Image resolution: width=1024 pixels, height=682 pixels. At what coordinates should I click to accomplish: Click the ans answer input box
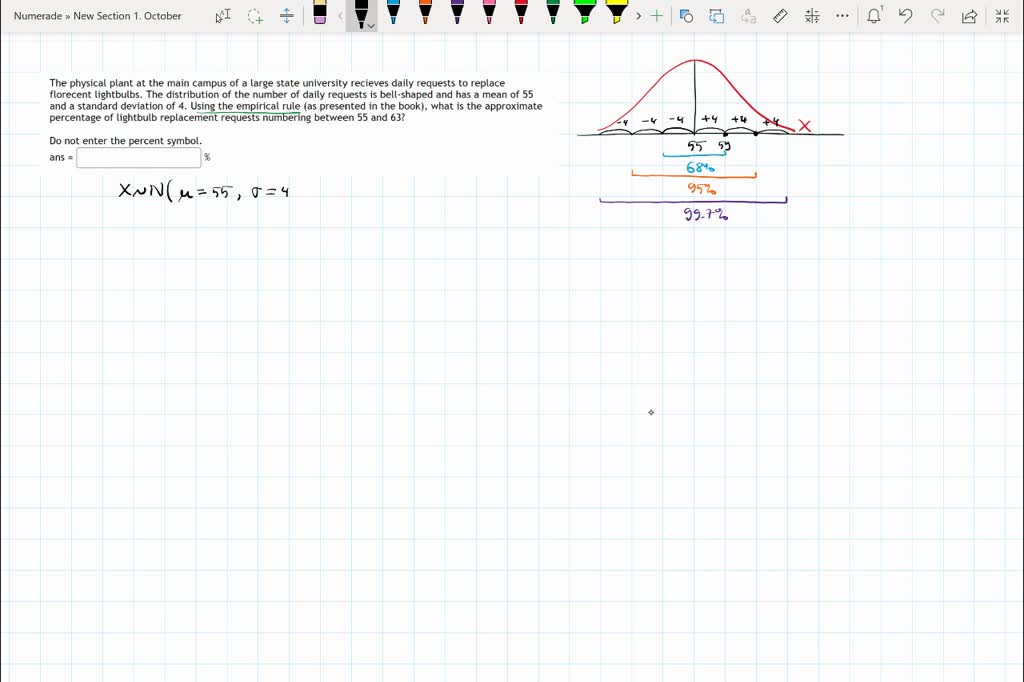[138, 158]
